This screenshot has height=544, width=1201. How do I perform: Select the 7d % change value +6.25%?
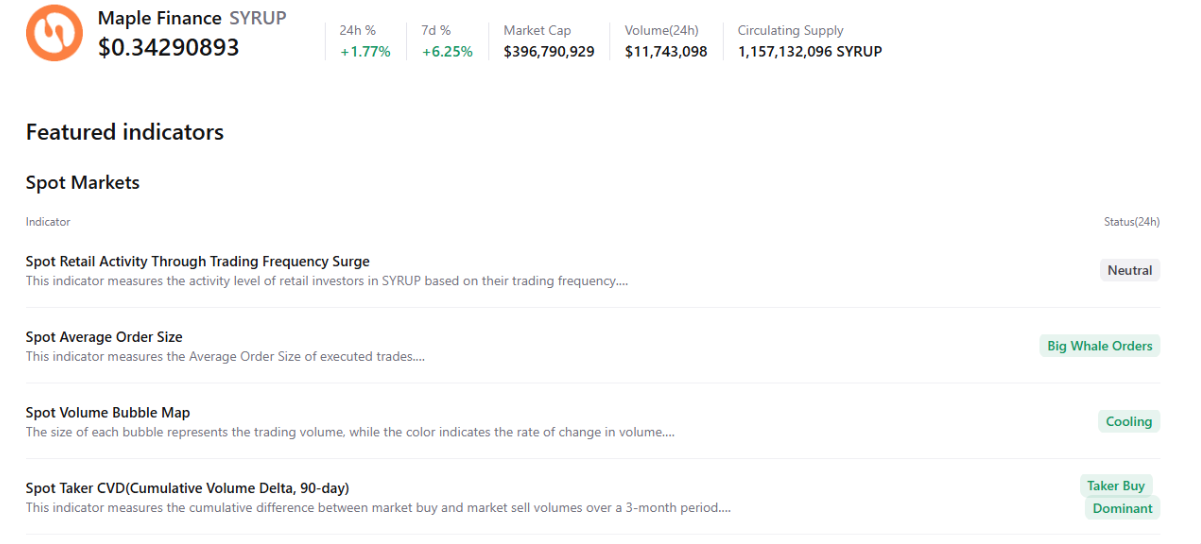[x=447, y=51]
